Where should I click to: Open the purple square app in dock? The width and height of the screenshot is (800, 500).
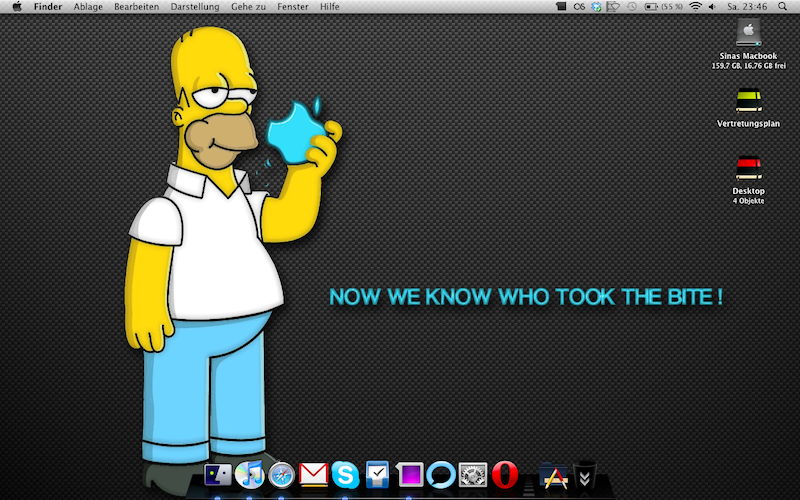[410, 474]
